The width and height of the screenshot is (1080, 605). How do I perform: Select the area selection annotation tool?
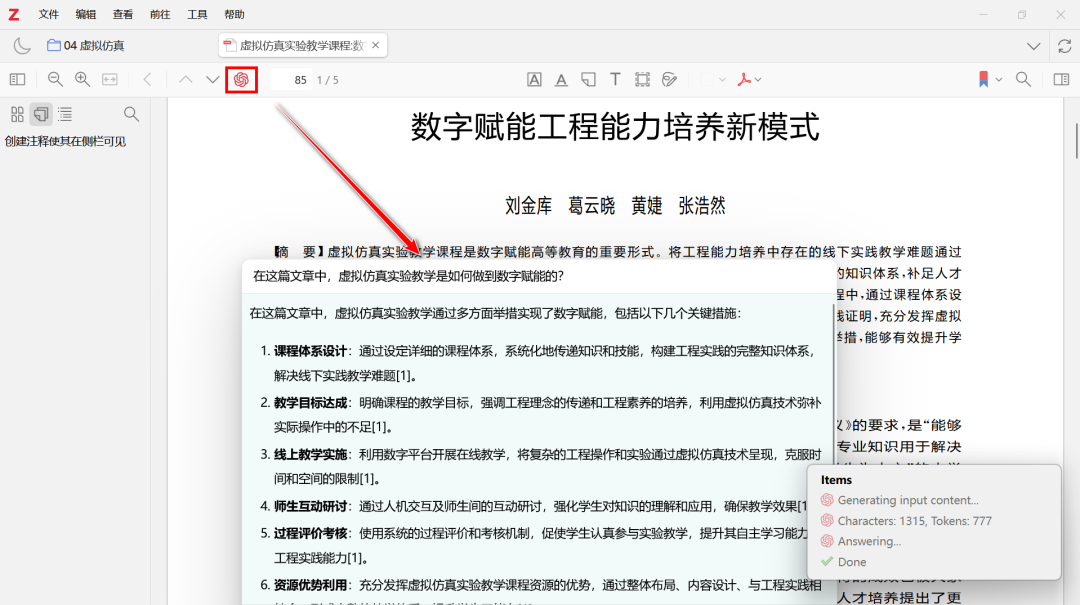[x=642, y=80]
